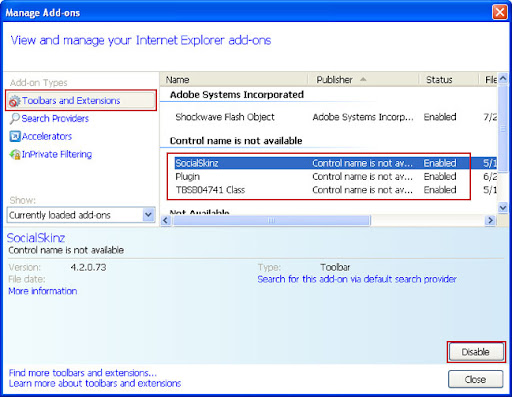Screen dimensions: 512x397
Task: Sort list by Name column header
Action: 235,80
